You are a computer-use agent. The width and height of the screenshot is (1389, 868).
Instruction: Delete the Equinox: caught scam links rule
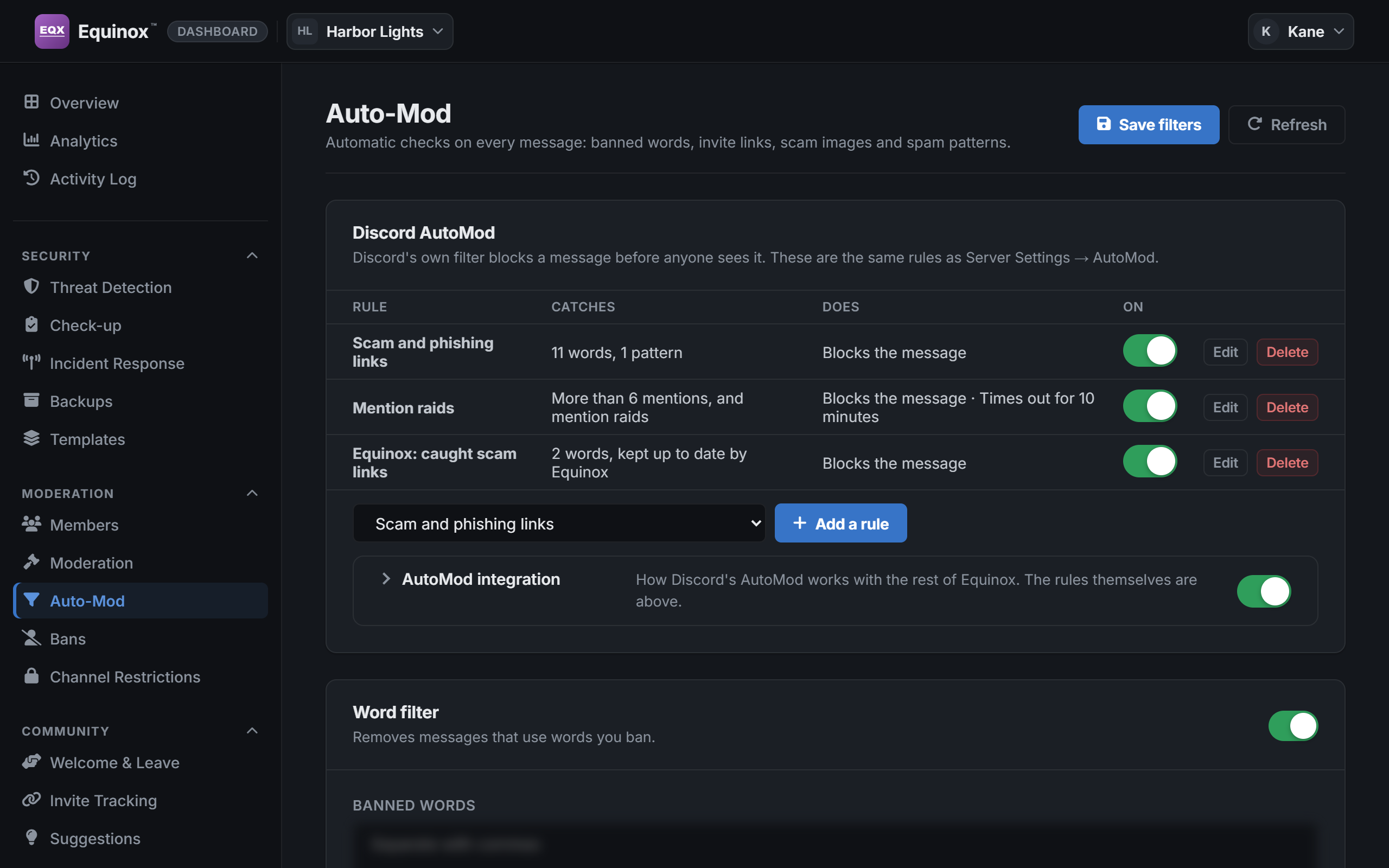pos(1288,463)
